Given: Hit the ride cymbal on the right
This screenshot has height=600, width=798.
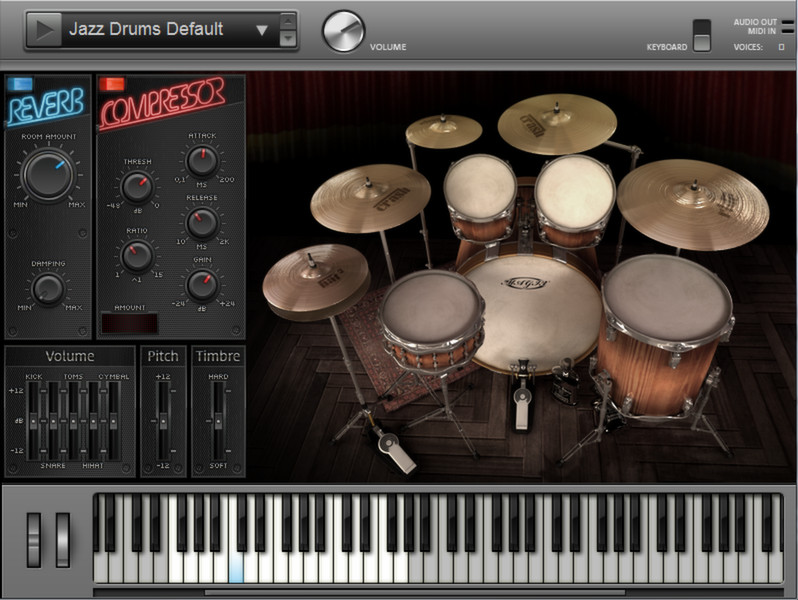Looking at the screenshot, I should [x=693, y=204].
